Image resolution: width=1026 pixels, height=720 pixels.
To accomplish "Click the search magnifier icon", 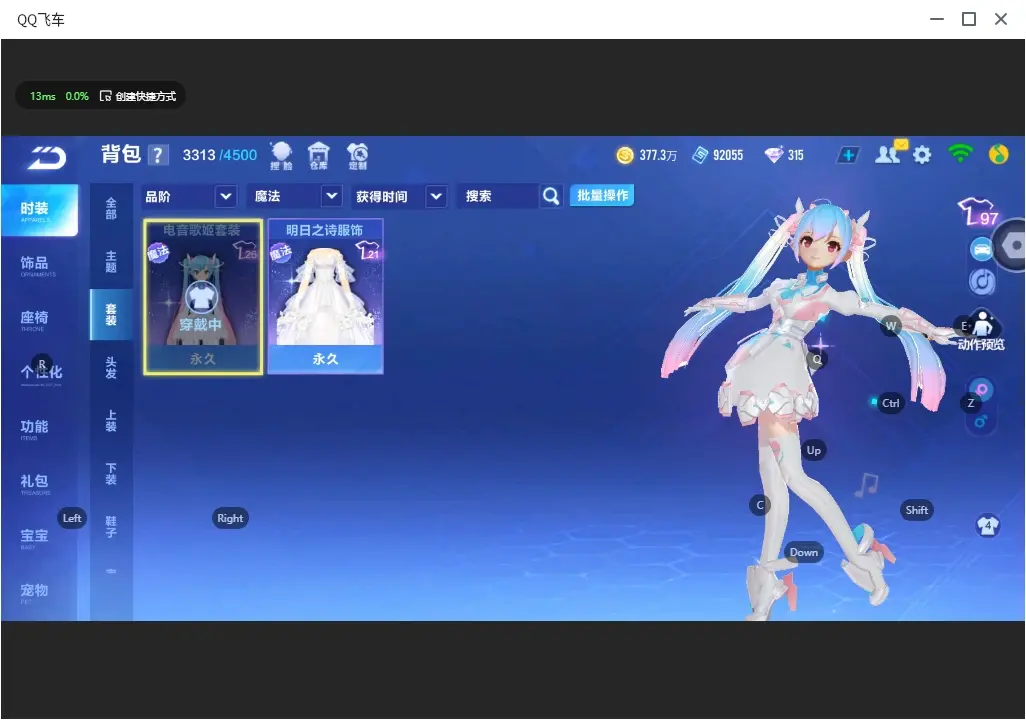I will 551,196.
